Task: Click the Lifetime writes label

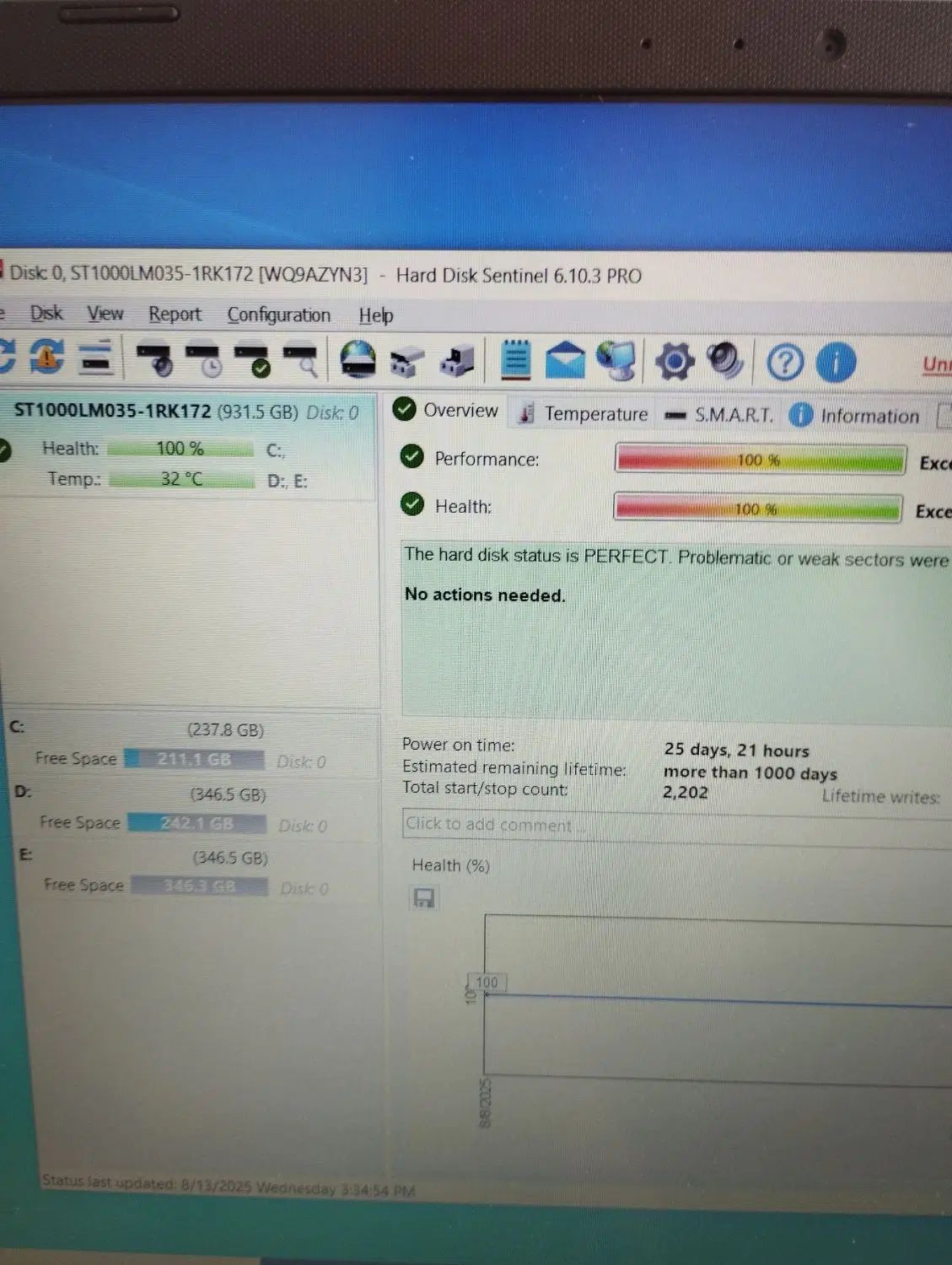Action: pos(880,796)
